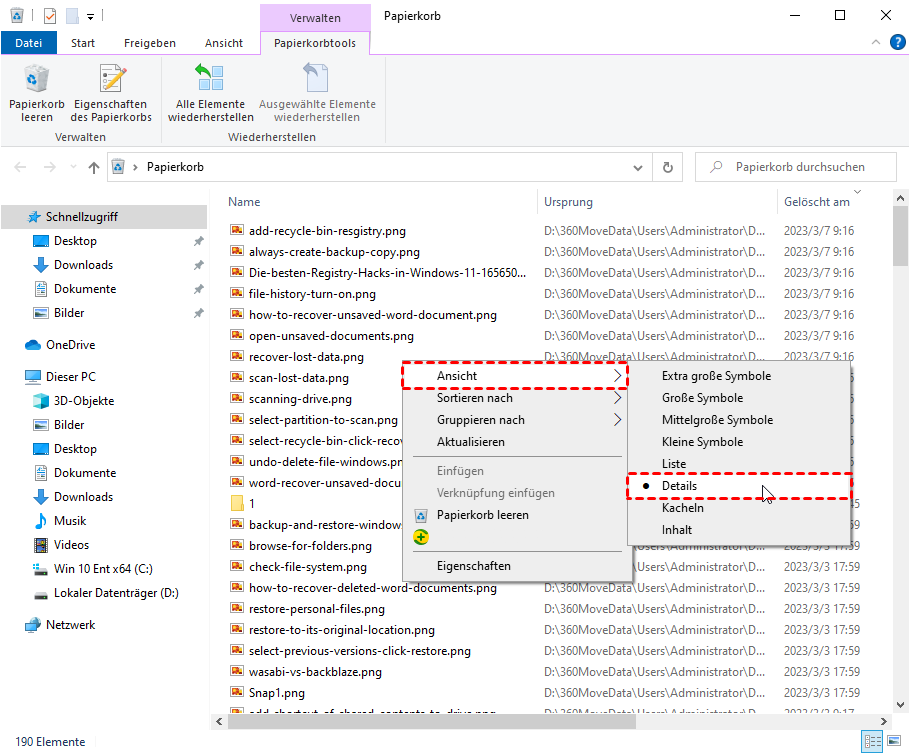Click the recycle bin icon in title bar
The image size is (910, 754).
[x=17, y=16]
